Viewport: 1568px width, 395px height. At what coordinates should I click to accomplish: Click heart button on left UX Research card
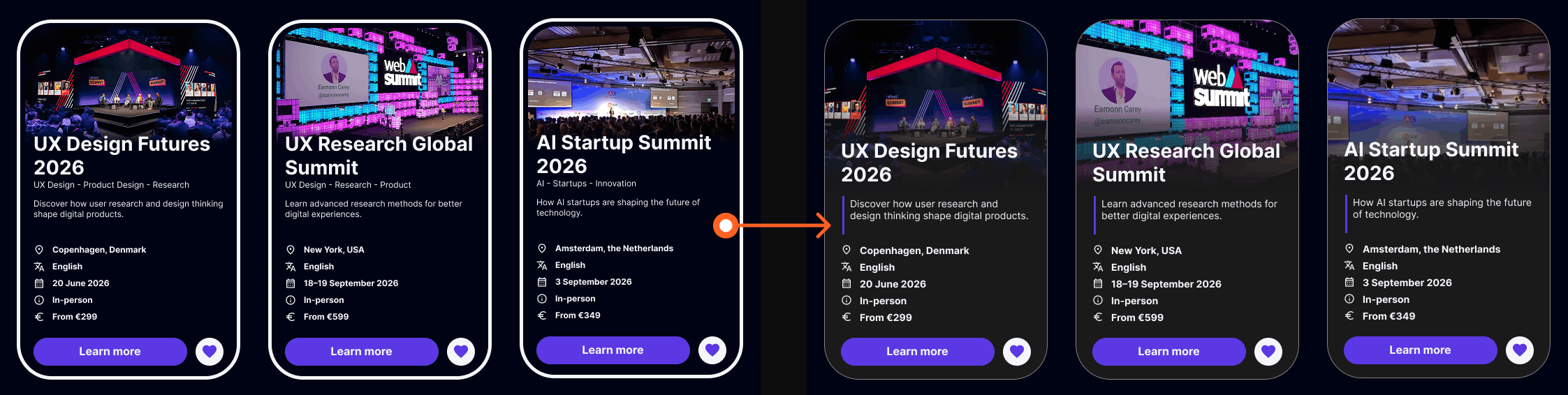click(x=461, y=352)
